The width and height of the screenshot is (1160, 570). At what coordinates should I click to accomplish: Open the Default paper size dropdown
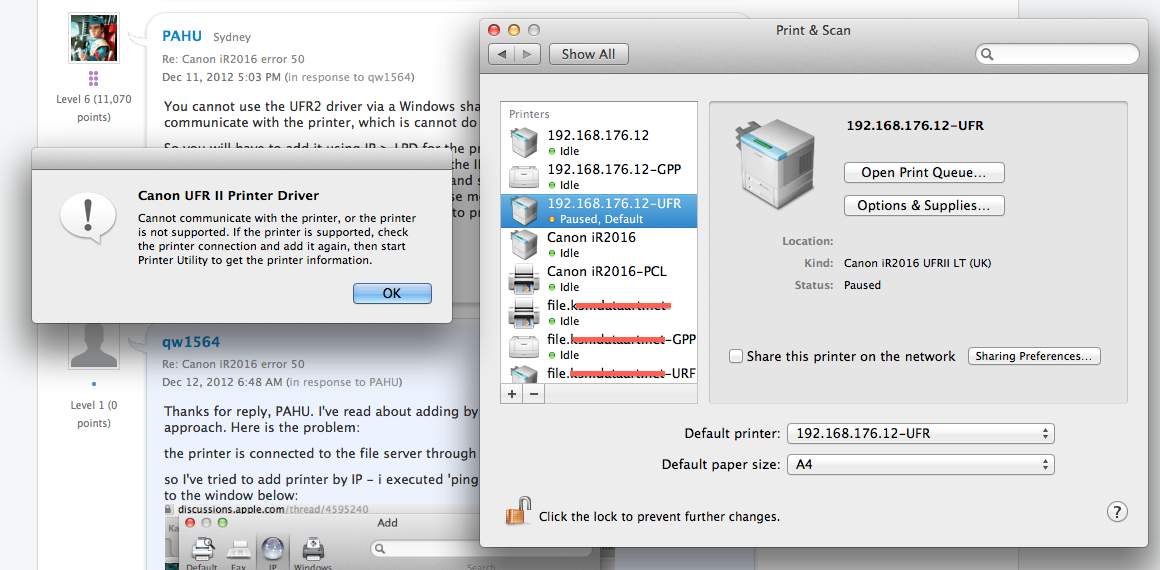[920, 465]
